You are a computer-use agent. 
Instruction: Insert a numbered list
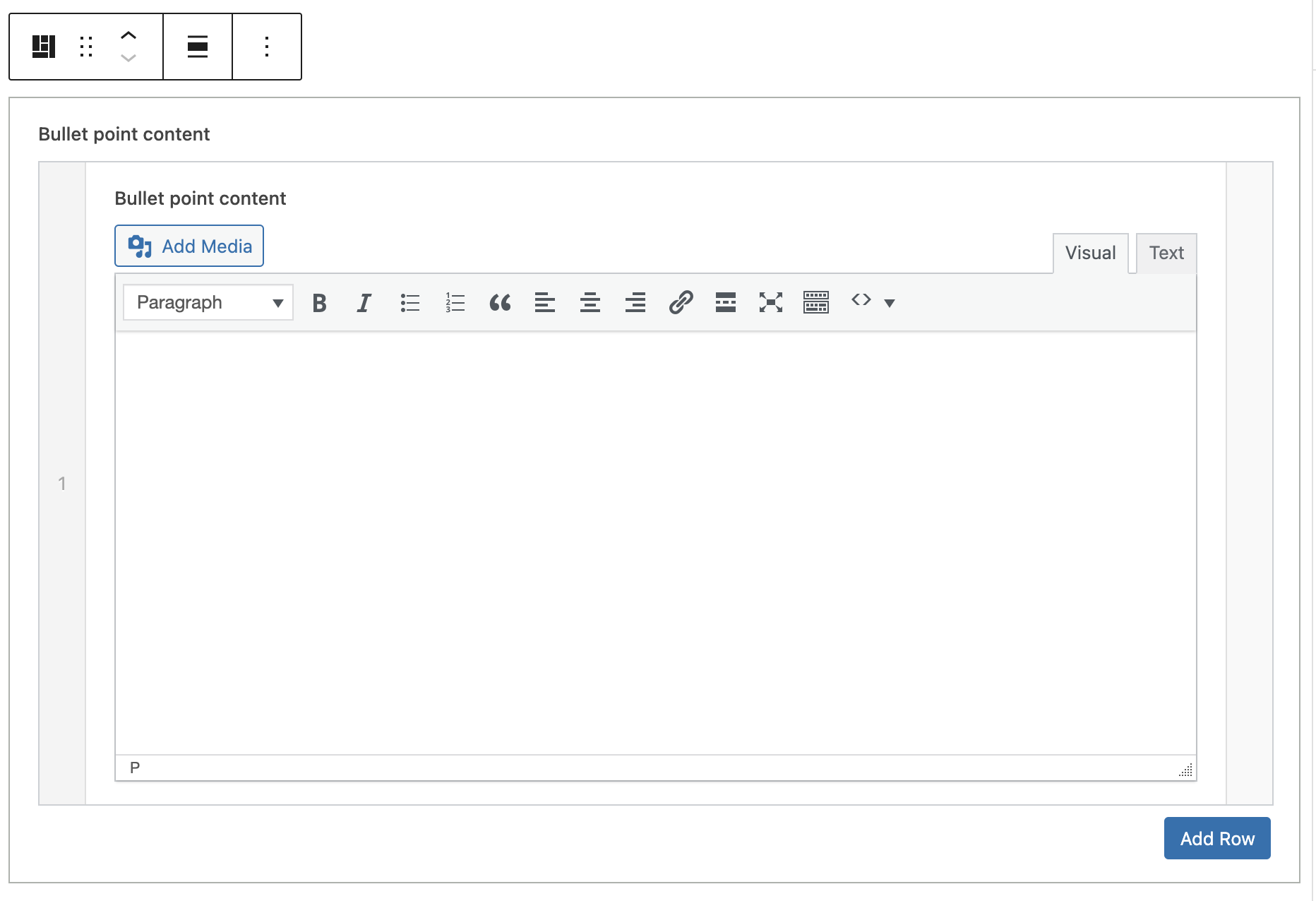(x=455, y=303)
